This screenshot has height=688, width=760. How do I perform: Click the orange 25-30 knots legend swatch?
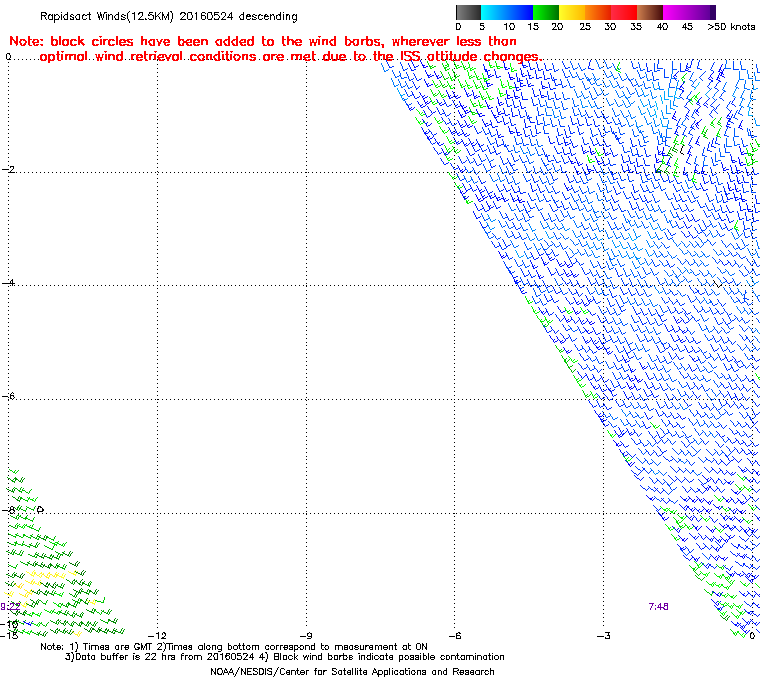(598, 12)
